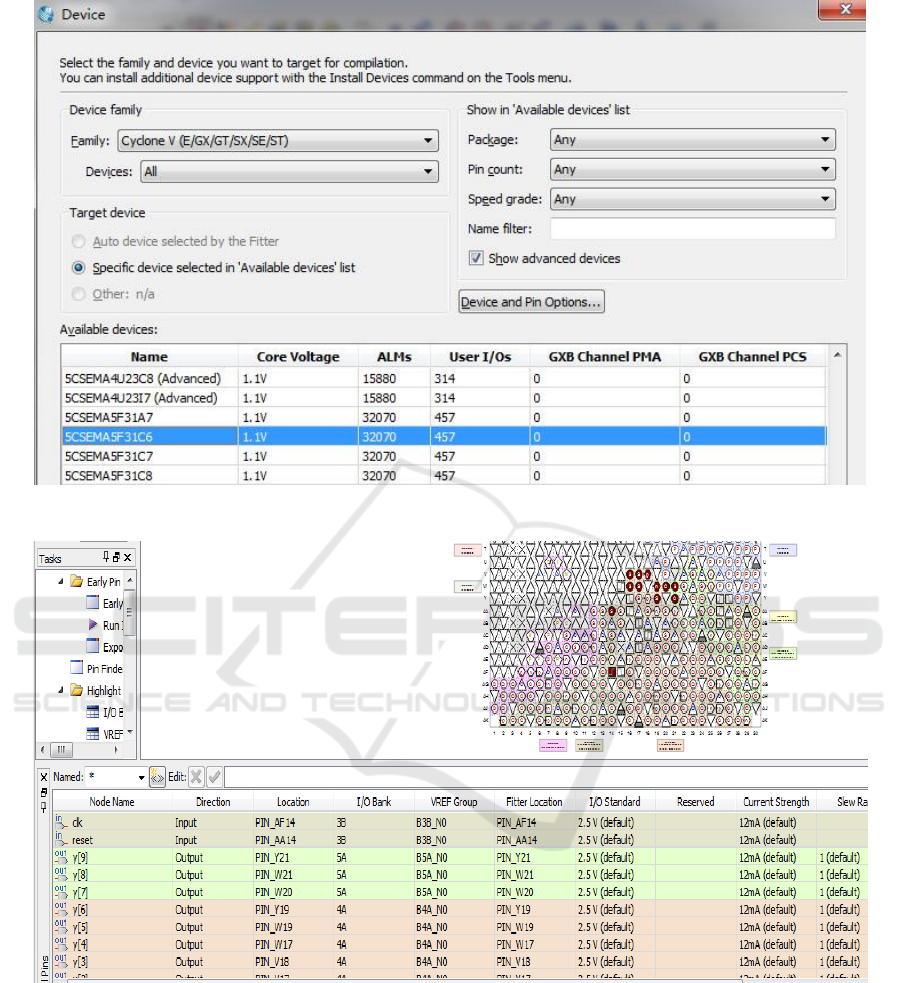The image size is (901, 983).
Task: Open Device and Pin Options
Action: (531, 302)
